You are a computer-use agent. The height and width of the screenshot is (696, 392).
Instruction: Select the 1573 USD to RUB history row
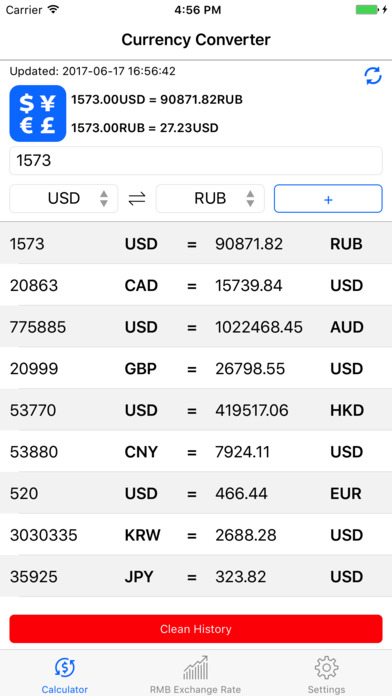196,243
